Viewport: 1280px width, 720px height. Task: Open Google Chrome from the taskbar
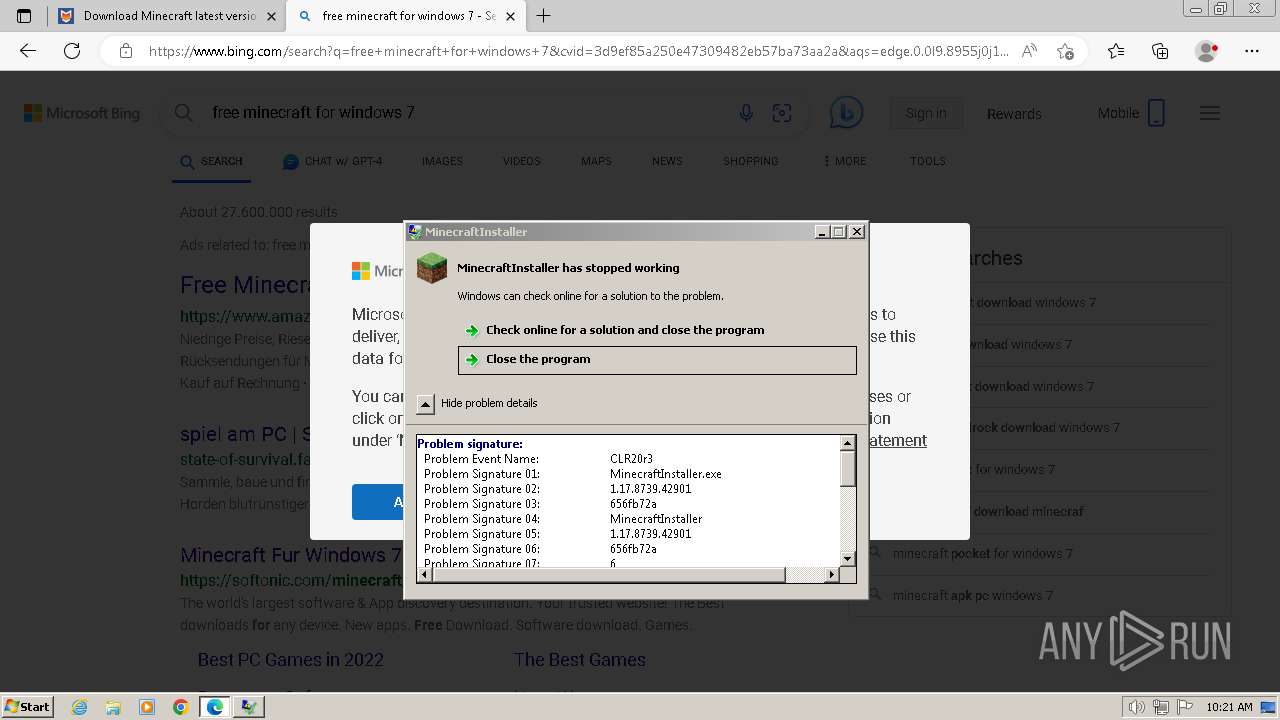pos(180,707)
